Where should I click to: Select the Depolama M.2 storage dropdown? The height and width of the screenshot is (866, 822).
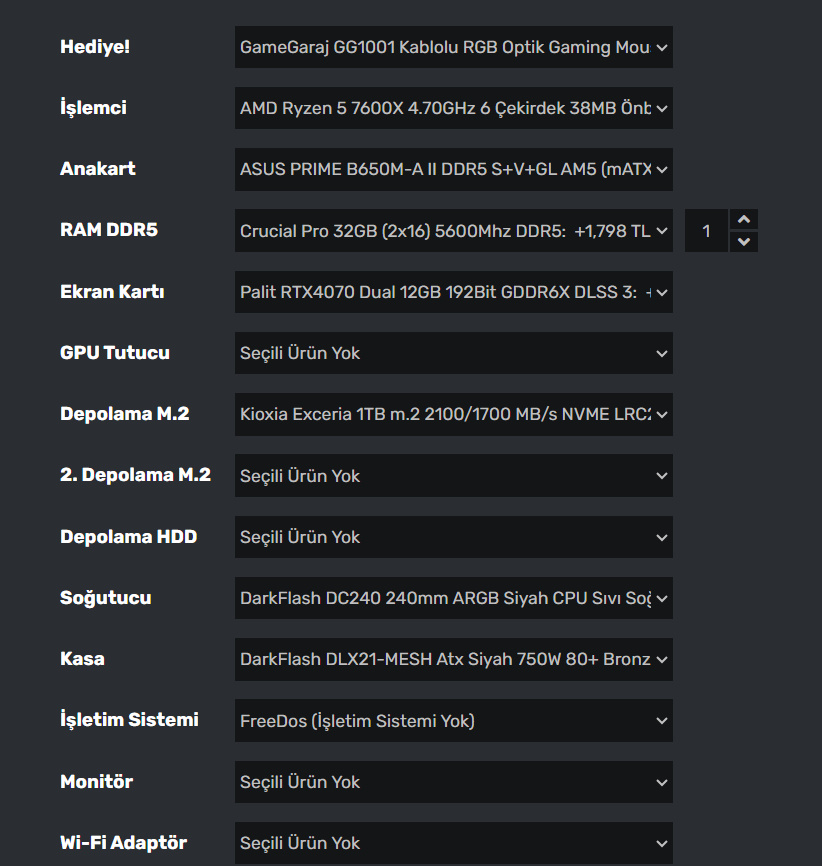[453, 414]
